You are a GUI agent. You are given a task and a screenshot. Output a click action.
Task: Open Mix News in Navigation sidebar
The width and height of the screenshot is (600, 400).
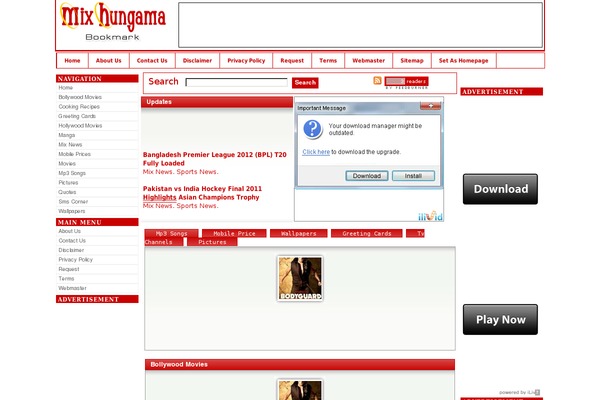point(70,145)
